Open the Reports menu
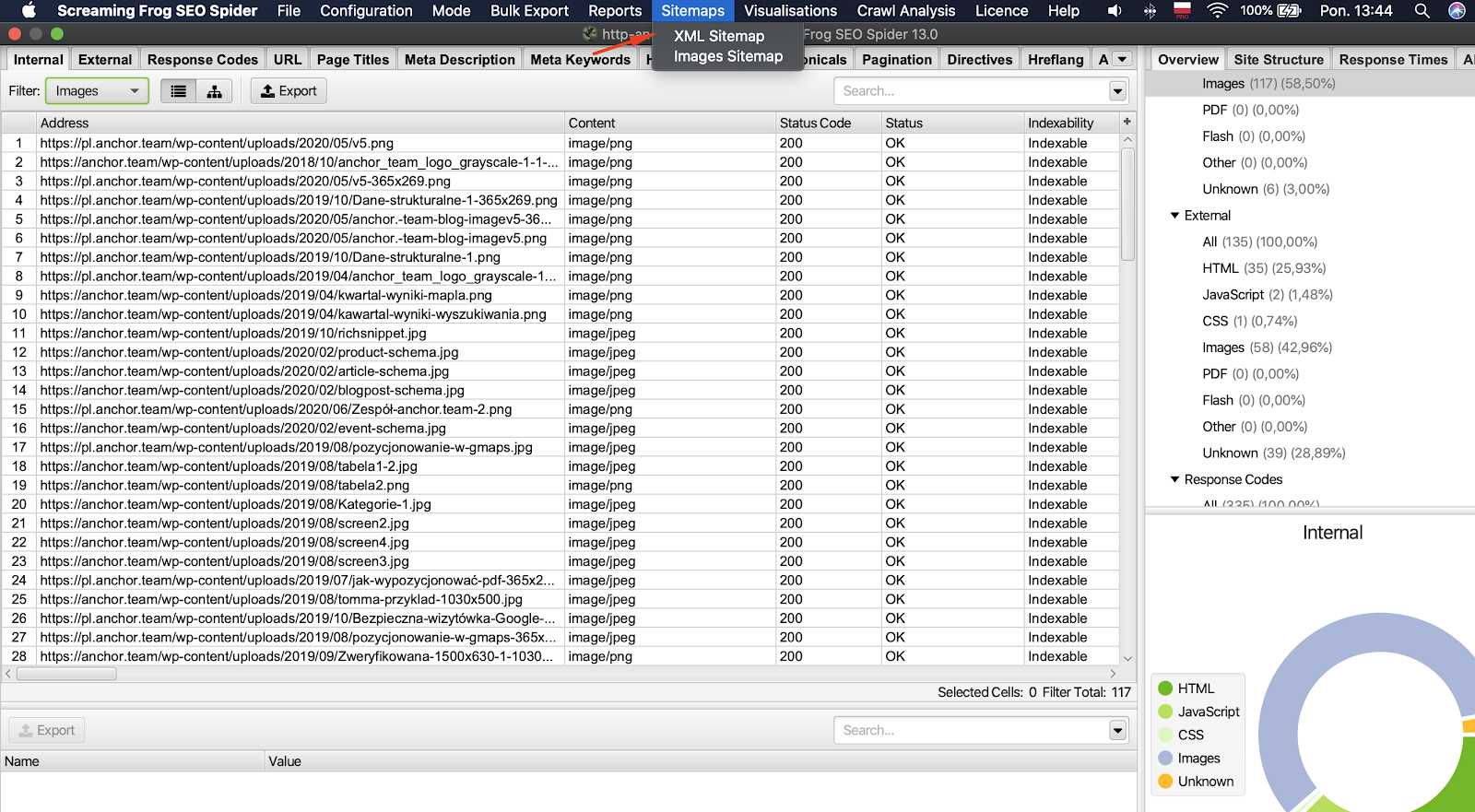The image size is (1475, 812). (x=615, y=11)
